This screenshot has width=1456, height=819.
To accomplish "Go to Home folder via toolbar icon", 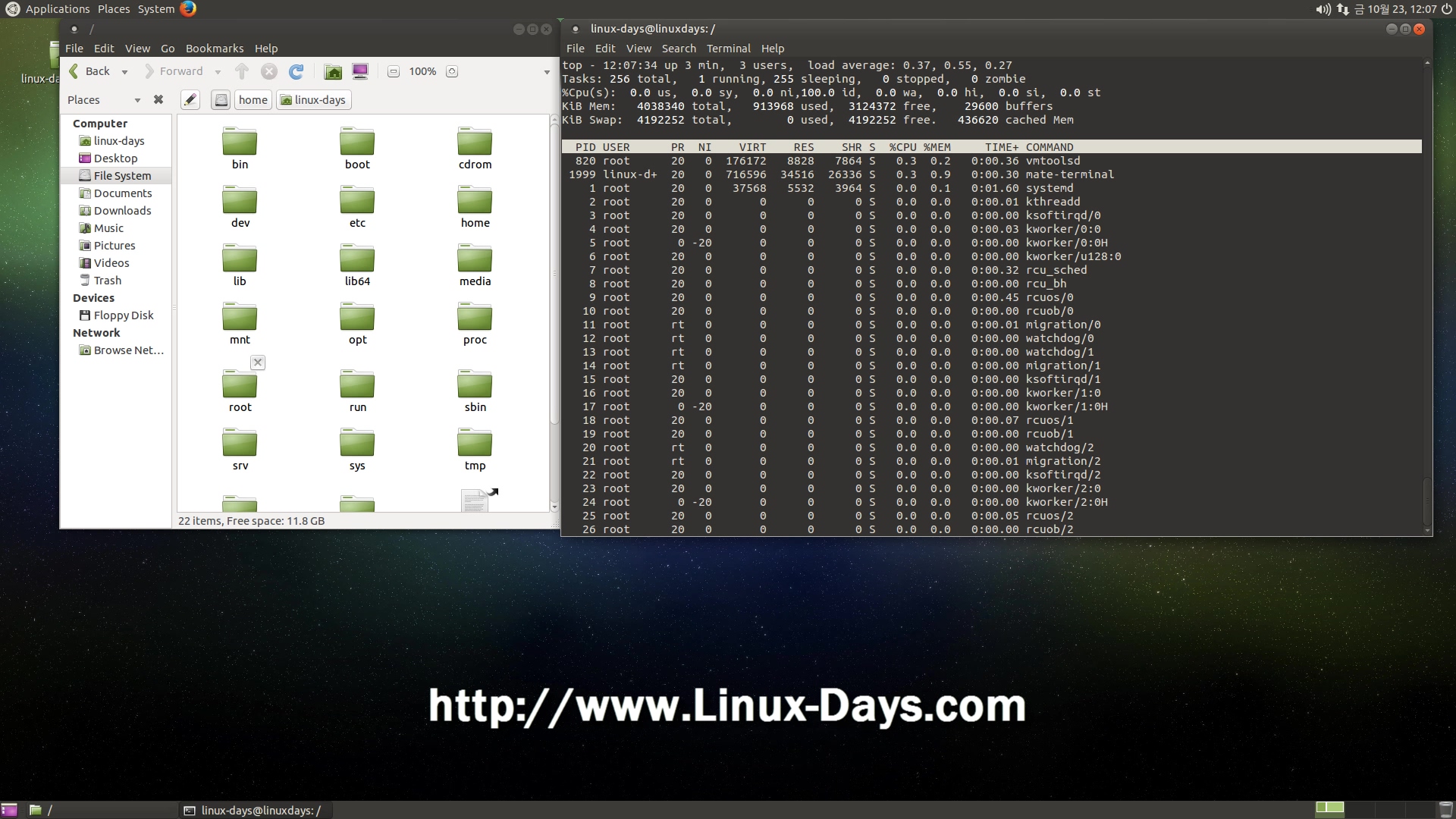I will pyautogui.click(x=333, y=71).
